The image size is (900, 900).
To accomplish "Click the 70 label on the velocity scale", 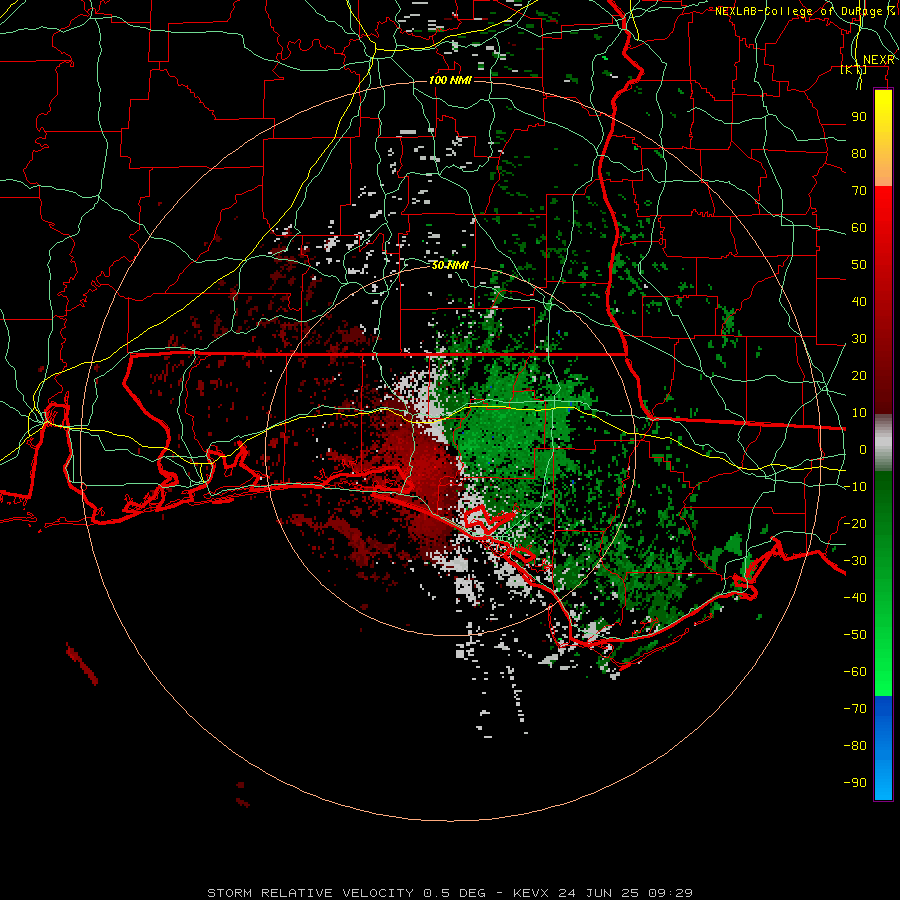I will click(x=859, y=191).
